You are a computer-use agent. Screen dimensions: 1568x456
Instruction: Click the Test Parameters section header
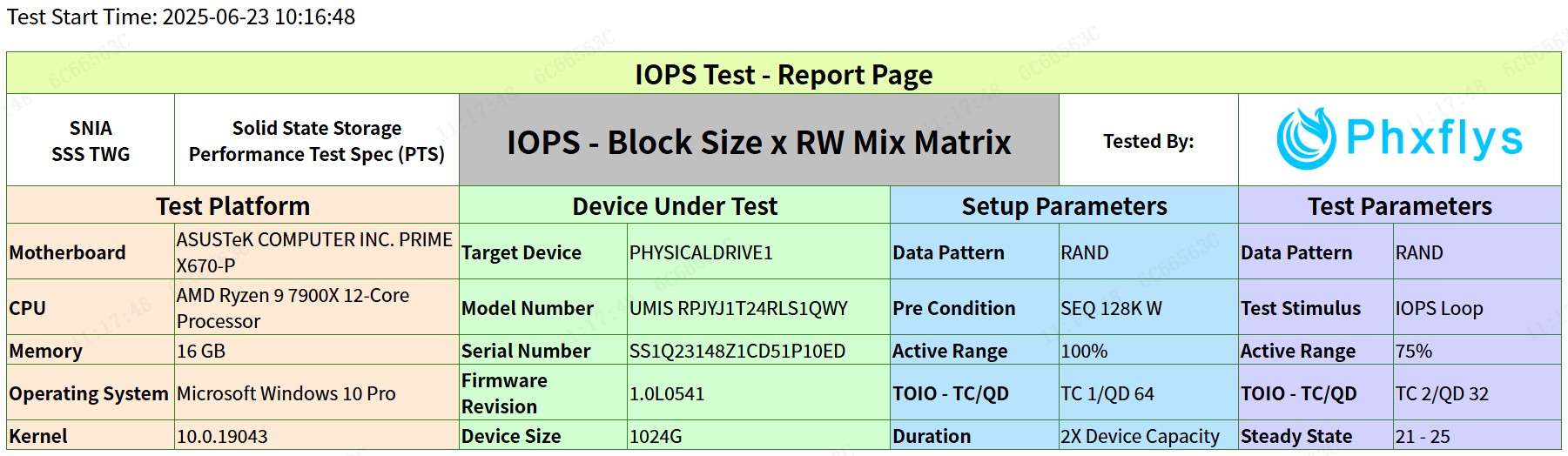pos(1399,206)
